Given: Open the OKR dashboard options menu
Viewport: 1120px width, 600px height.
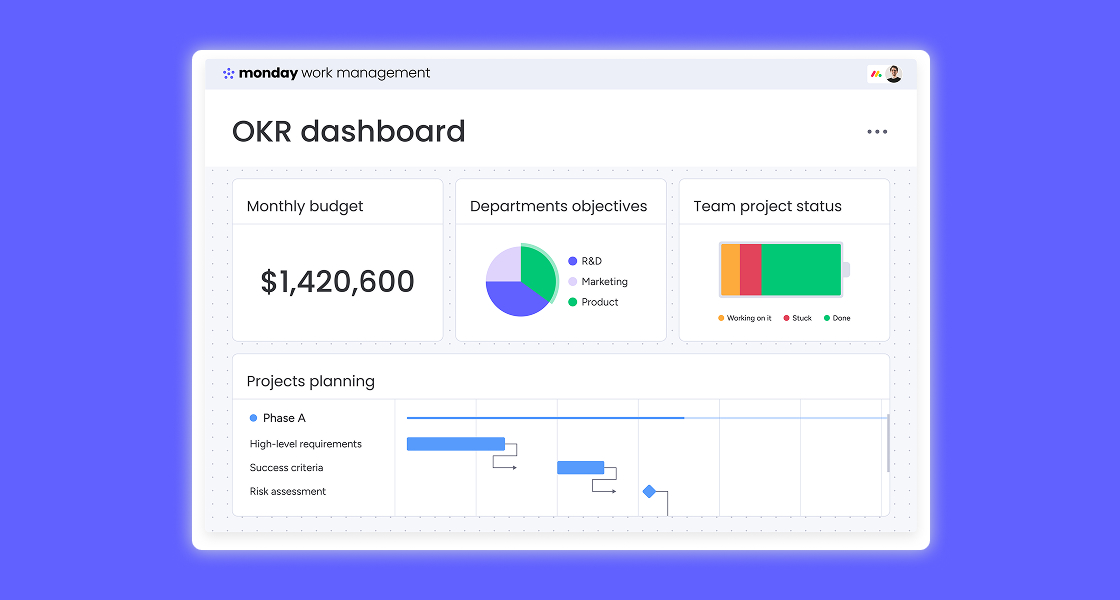Looking at the screenshot, I should (877, 131).
